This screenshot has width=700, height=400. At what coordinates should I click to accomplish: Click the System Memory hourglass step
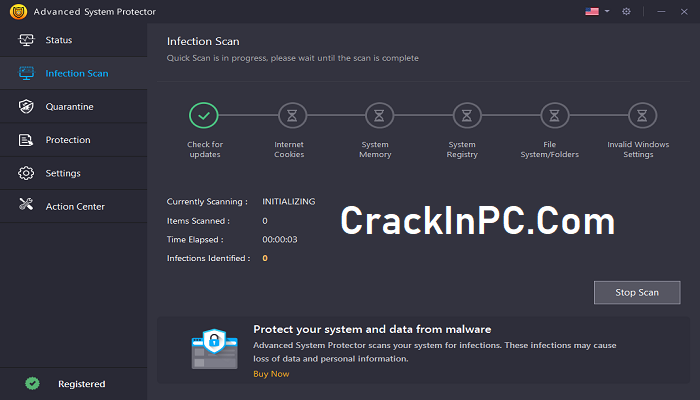tap(379, 116)
